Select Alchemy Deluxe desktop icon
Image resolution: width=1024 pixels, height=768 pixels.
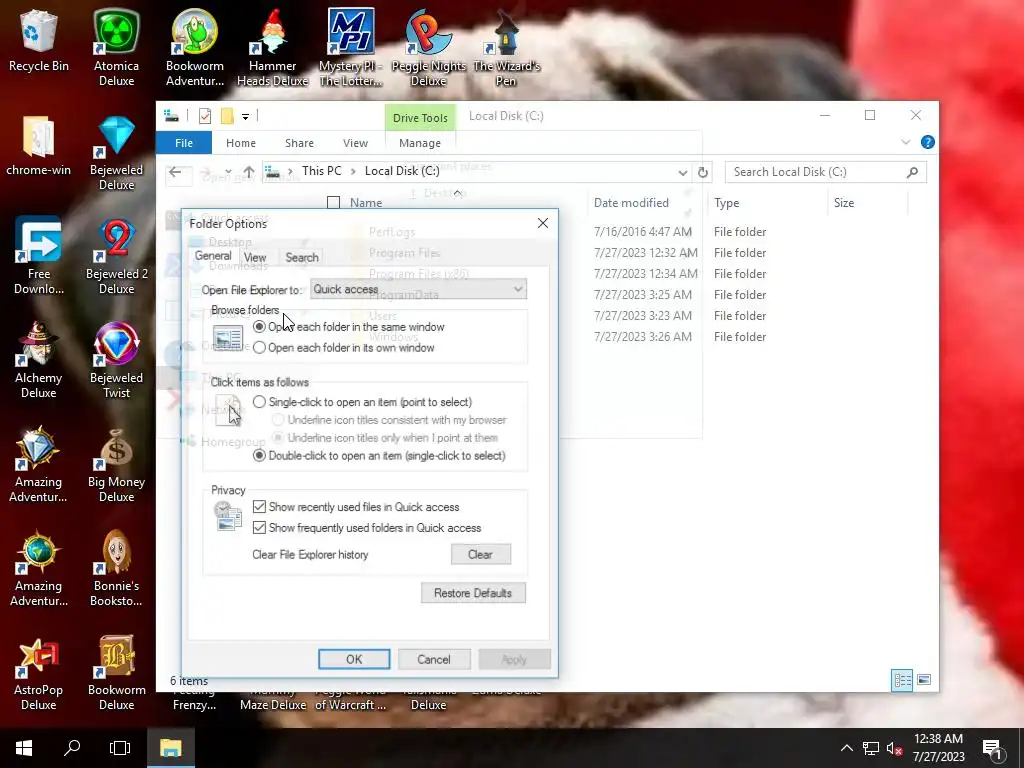tap(39, 360)
